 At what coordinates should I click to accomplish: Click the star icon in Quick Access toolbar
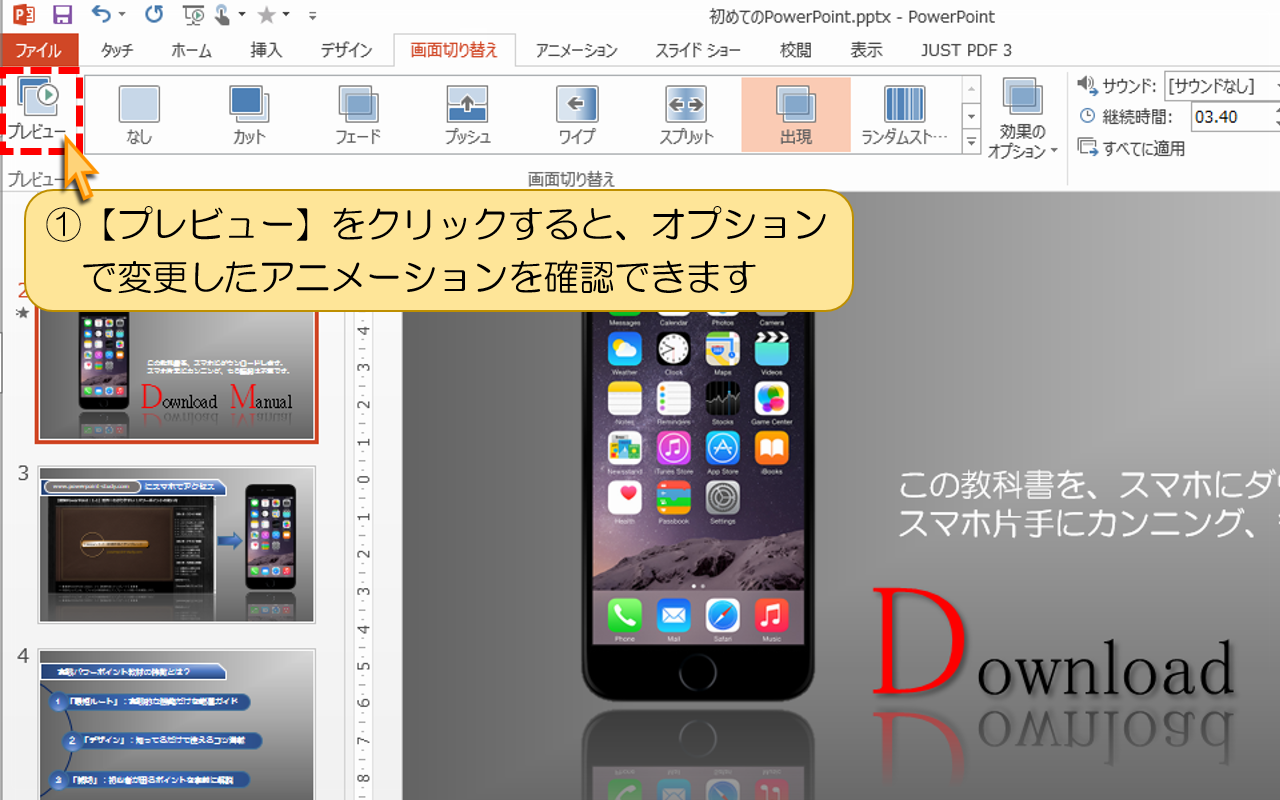(x=266, y=15)
